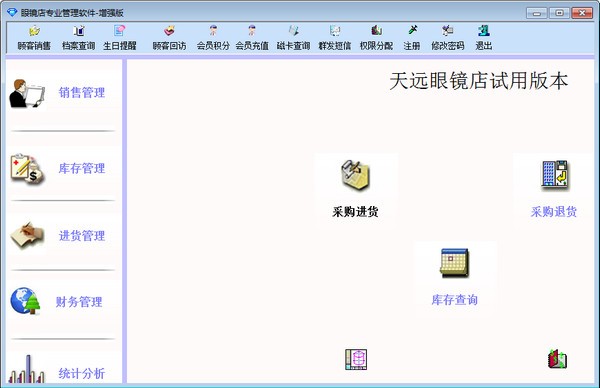This screenshot has height=388, width=600.
Task: Open 权限分配 permissions tool
Action: point(376,38)
